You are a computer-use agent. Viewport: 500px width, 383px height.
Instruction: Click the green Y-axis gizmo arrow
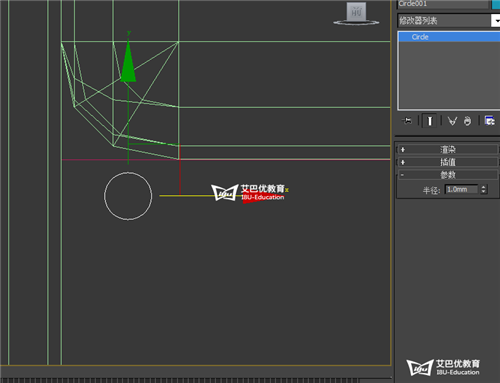click(x=128, y=61)
